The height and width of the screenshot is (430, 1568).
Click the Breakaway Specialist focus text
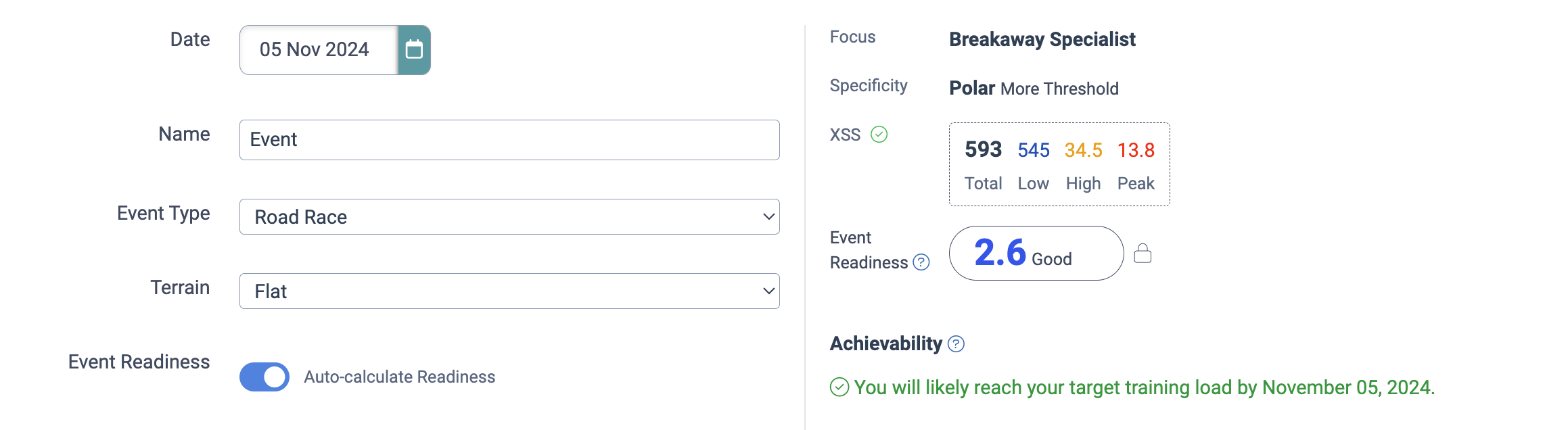click(x=1042, y=39)
